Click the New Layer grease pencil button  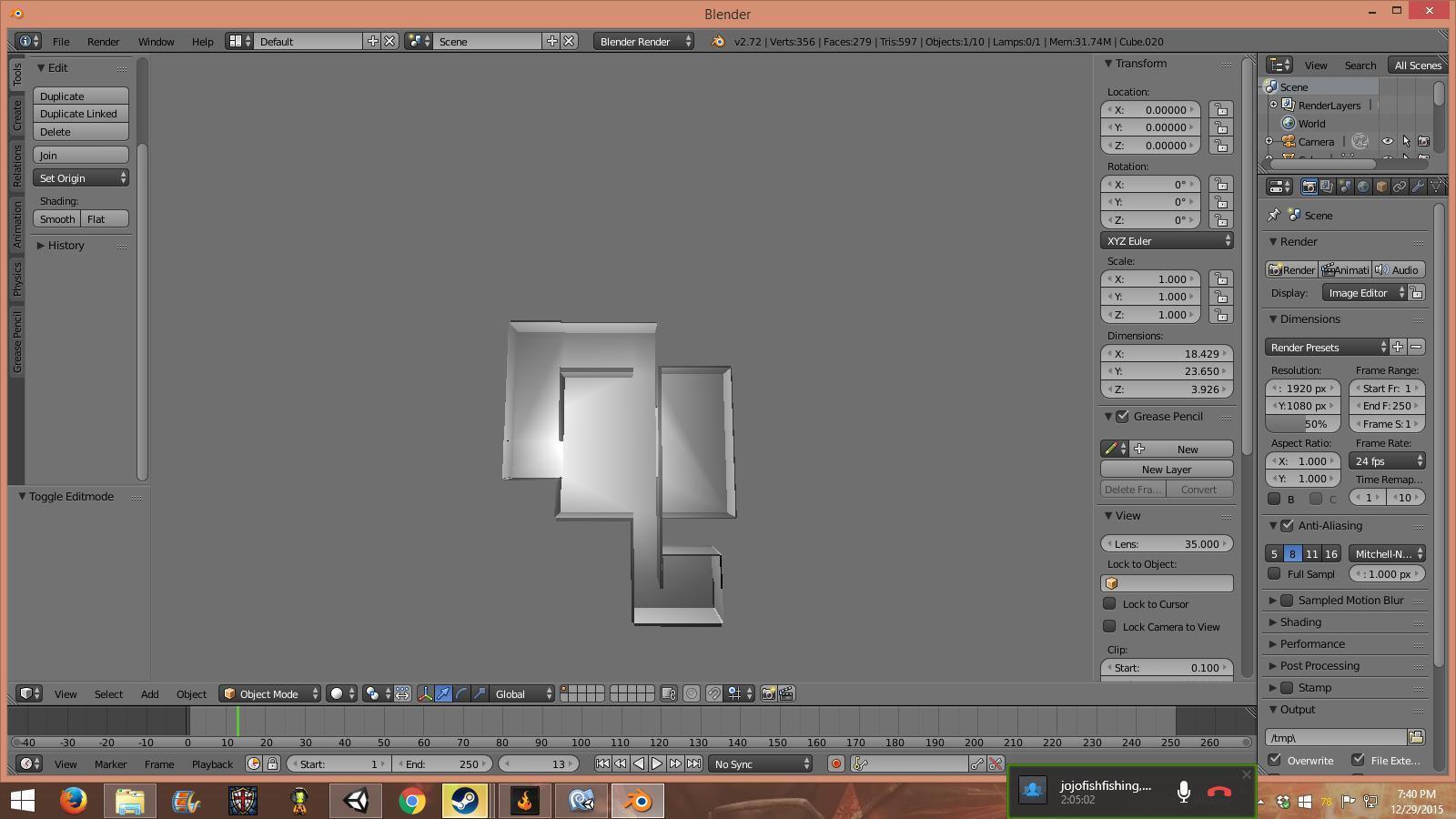1167,469
